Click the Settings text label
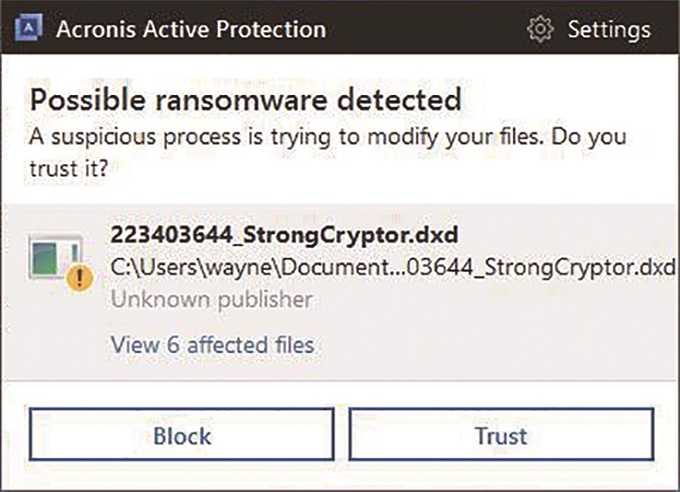Viewport: 680px width, 492px height. [x=609, y=30]
